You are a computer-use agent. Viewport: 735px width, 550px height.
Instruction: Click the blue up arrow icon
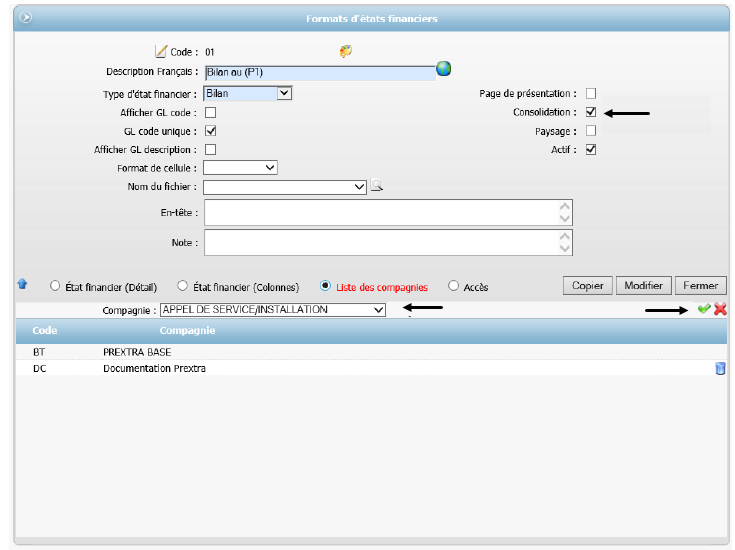click(23, 285)
